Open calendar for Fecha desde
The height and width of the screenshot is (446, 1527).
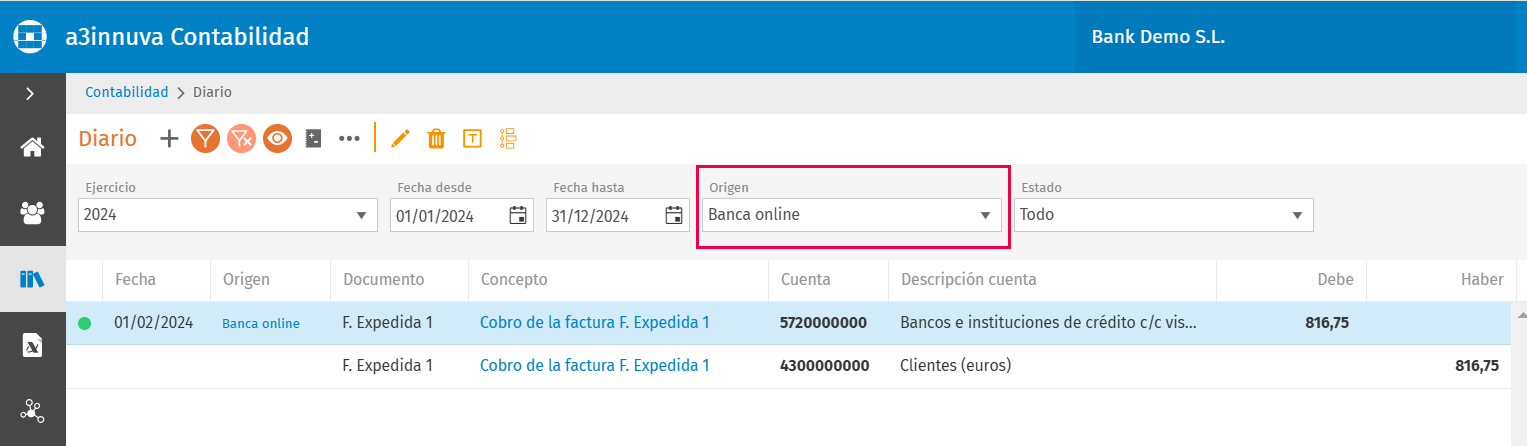coord(517,214)
